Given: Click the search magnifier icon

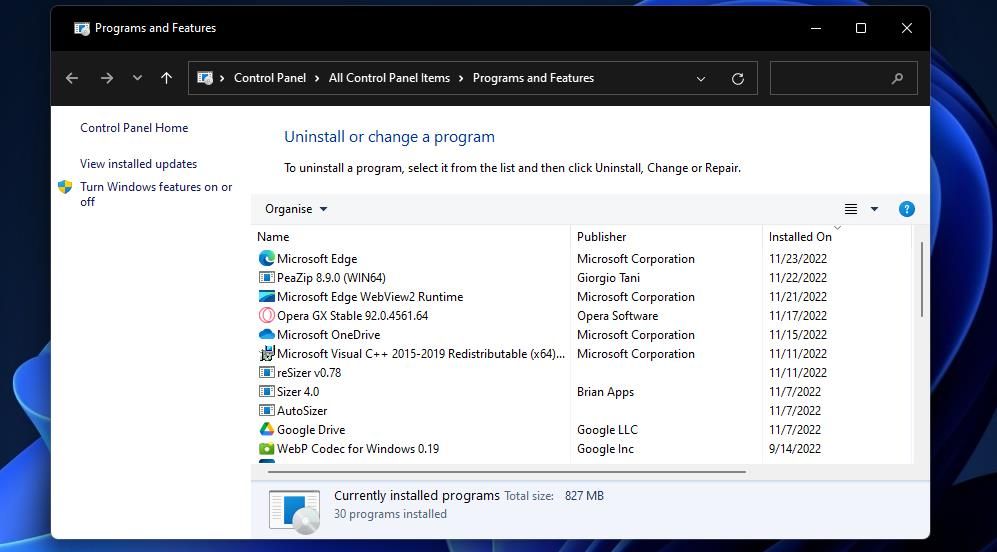Looking at the screenshot, I should click(897, 79).
